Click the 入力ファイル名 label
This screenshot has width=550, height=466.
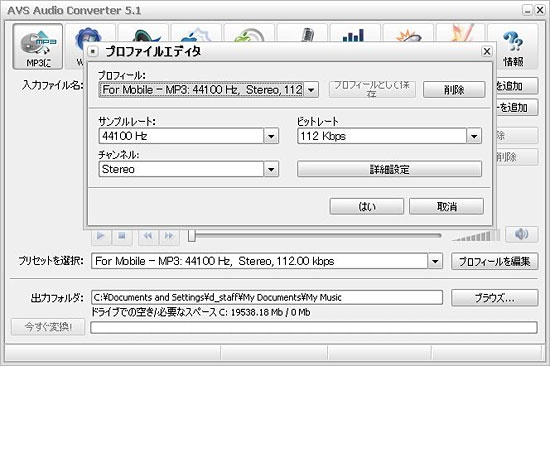(53, 85)
